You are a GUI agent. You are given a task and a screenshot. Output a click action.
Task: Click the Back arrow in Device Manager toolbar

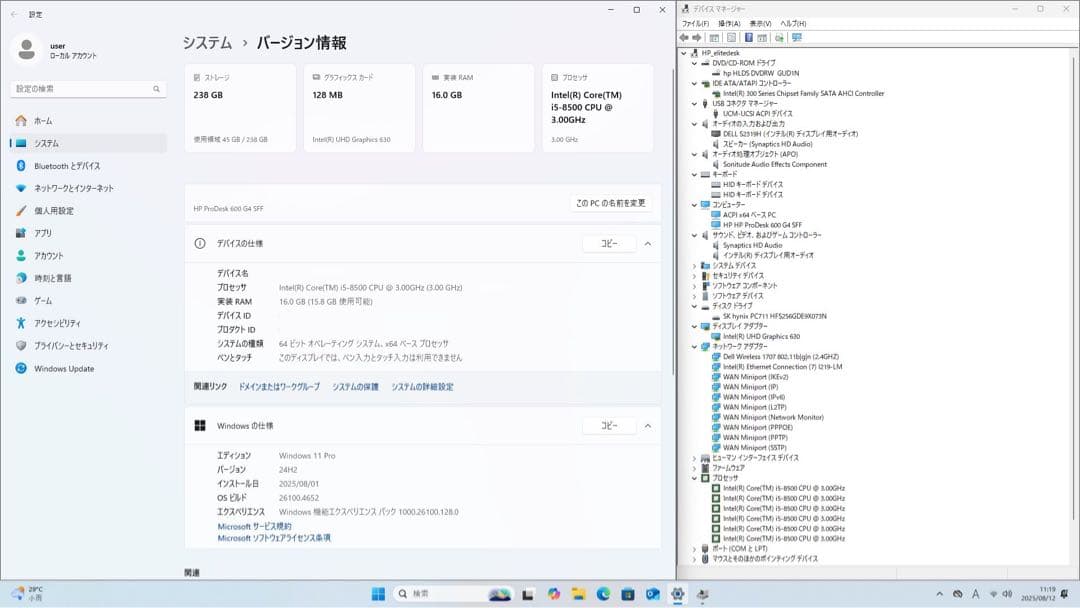[684, 37]
